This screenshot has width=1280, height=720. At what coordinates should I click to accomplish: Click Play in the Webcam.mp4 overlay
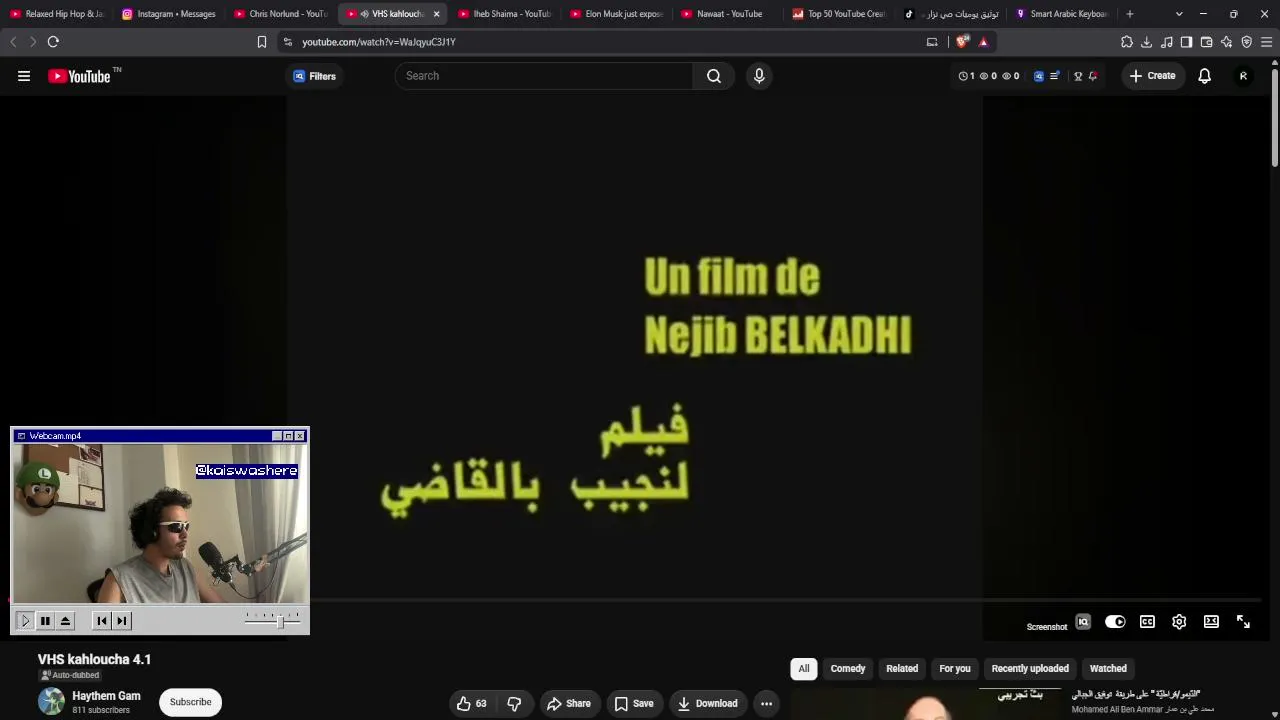pyautogui.click(x=26, y=621)
